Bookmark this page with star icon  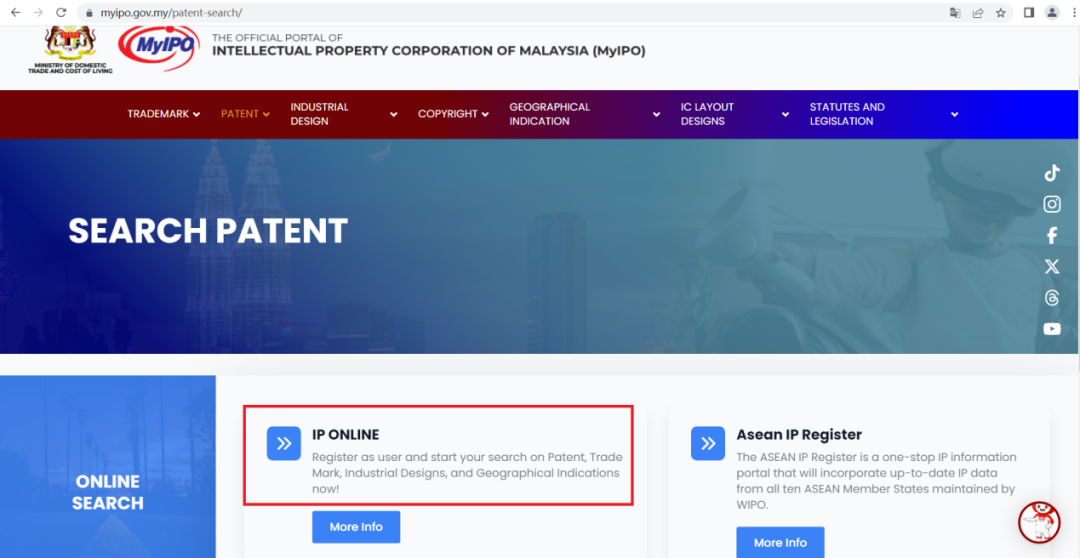coord(1001,12)
